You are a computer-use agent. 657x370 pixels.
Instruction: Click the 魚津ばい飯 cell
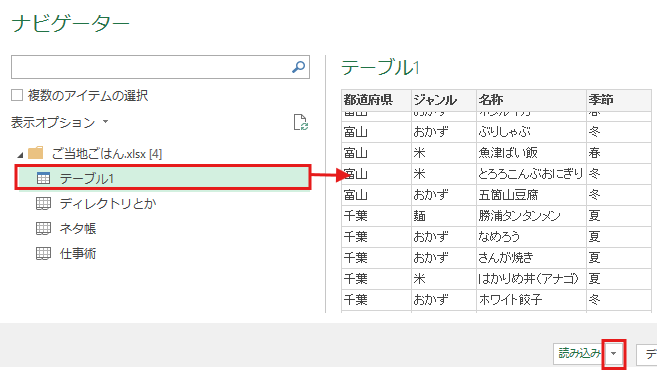[x=531, y=153]
